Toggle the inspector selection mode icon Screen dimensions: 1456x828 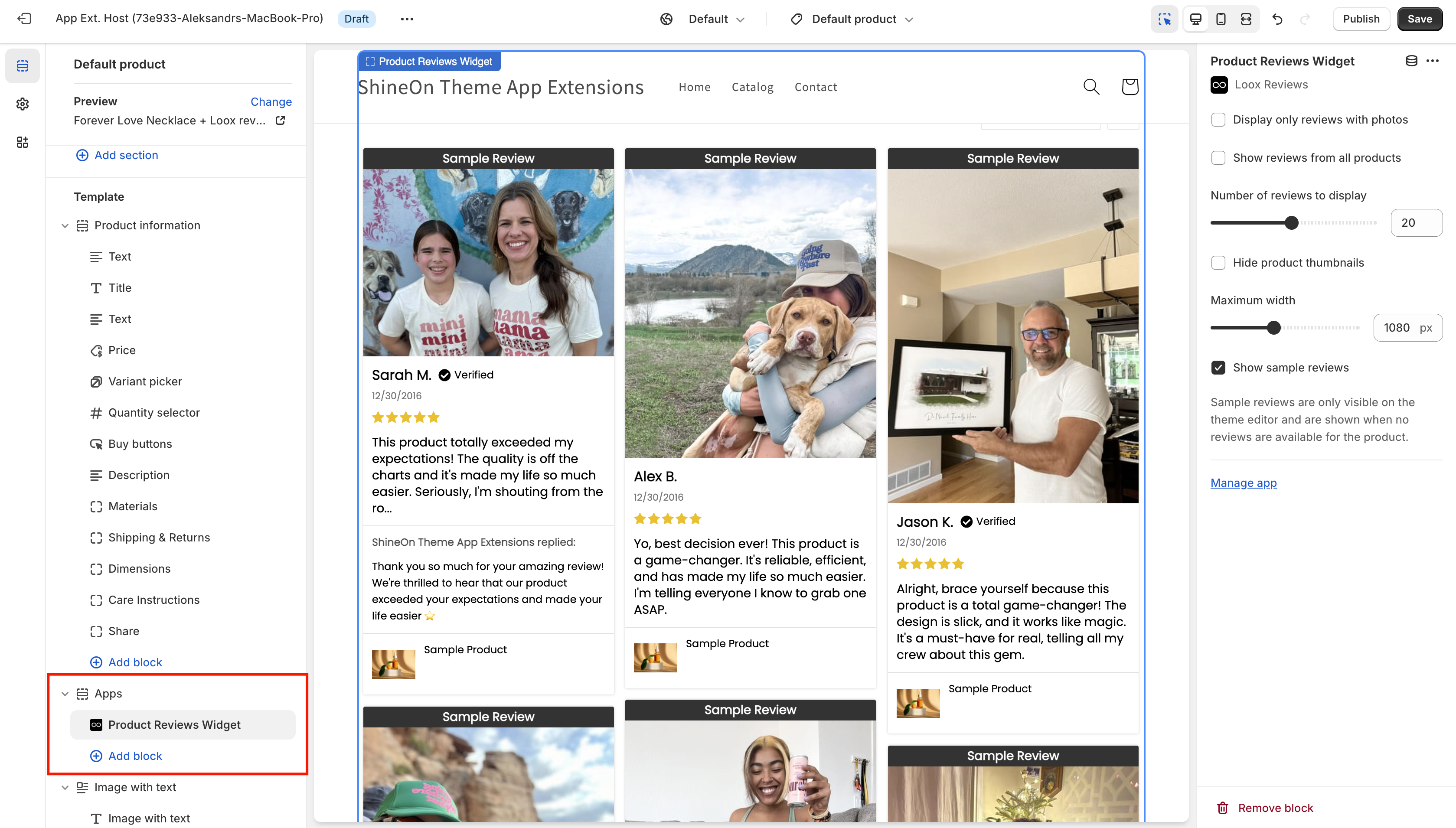pyautogui.click(x=1164, y=19)
